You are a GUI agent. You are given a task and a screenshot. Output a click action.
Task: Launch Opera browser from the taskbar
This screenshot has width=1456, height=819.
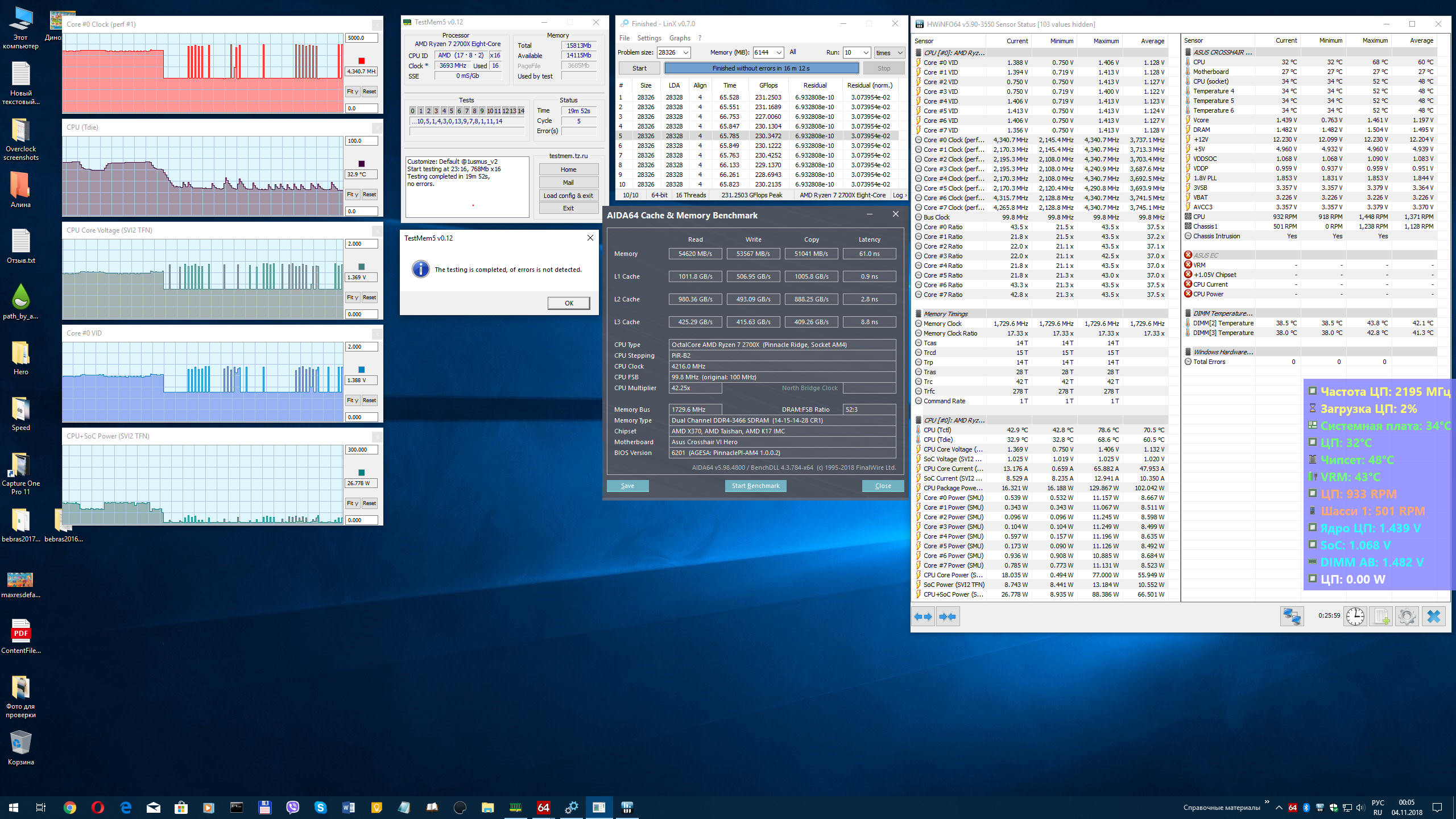[98, 807]
